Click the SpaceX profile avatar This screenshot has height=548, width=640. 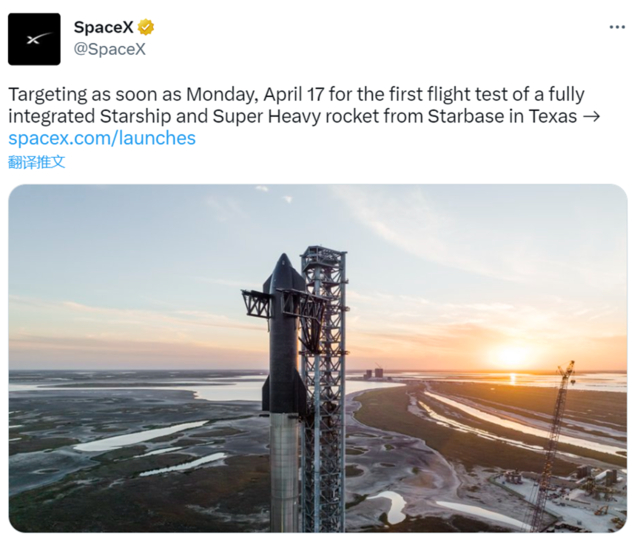[34, 39]
